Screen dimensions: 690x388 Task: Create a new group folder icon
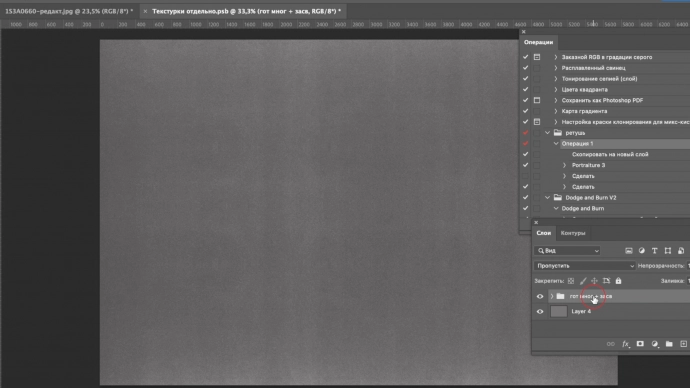click(x=669, y=344)
